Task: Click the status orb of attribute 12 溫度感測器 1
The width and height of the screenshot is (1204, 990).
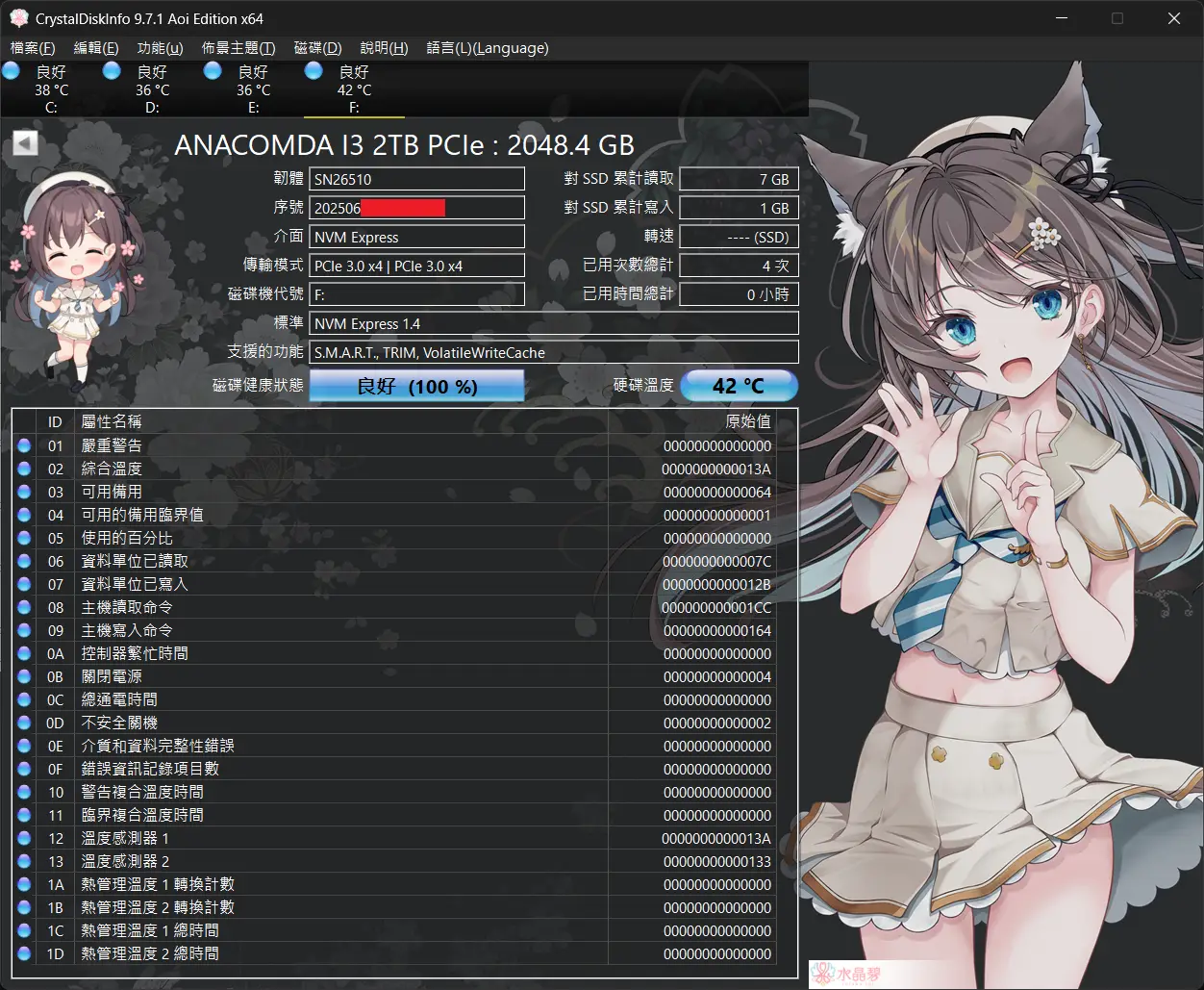Action: coord(24,838)
